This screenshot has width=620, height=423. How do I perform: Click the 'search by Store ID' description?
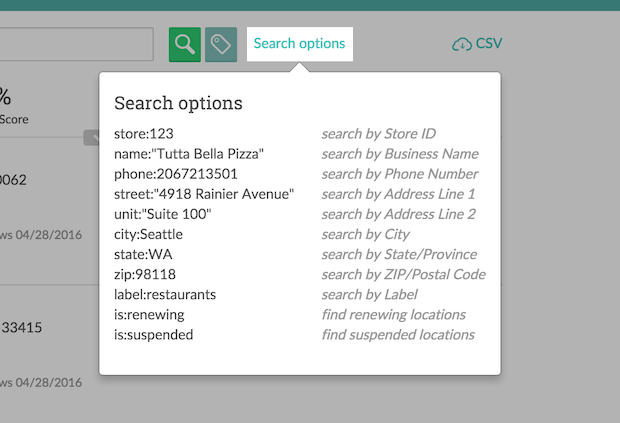(x=378, y=134)
